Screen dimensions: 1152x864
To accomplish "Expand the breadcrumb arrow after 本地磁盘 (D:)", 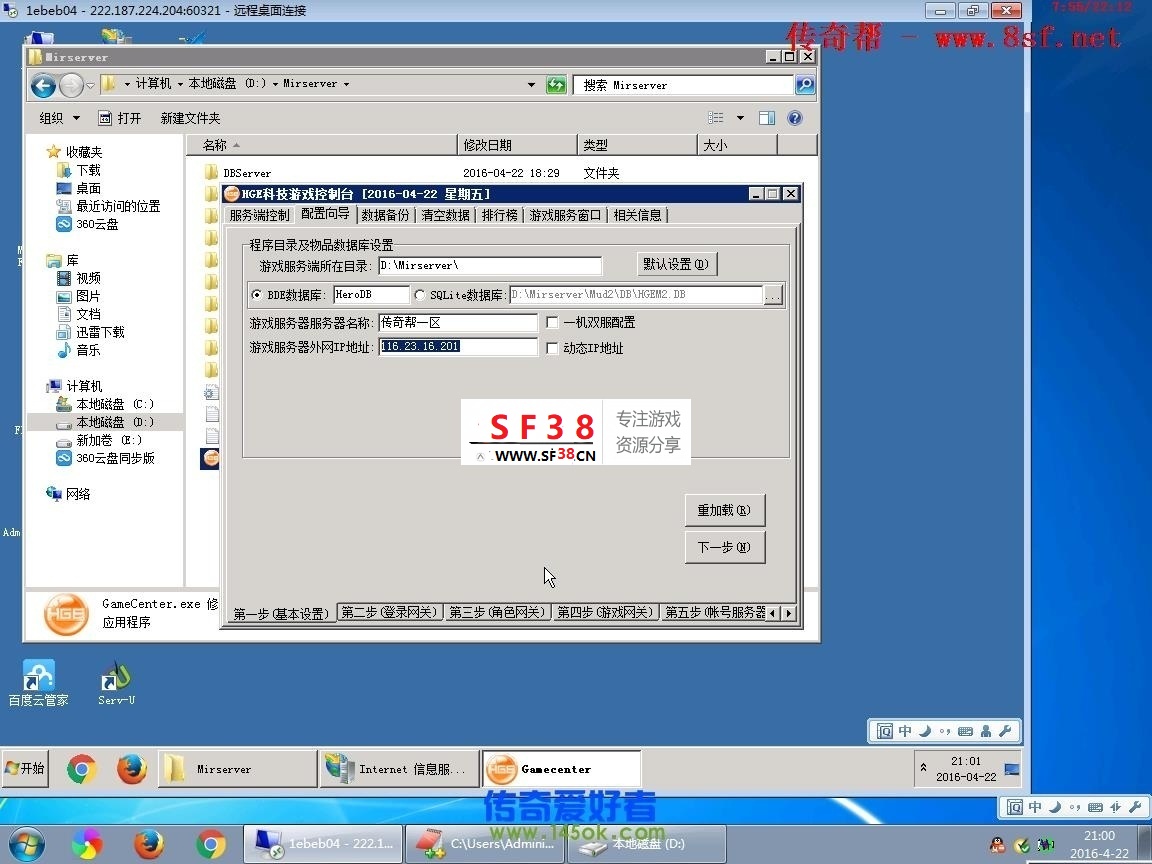I will pyautogui.click(x=275, y=84).
